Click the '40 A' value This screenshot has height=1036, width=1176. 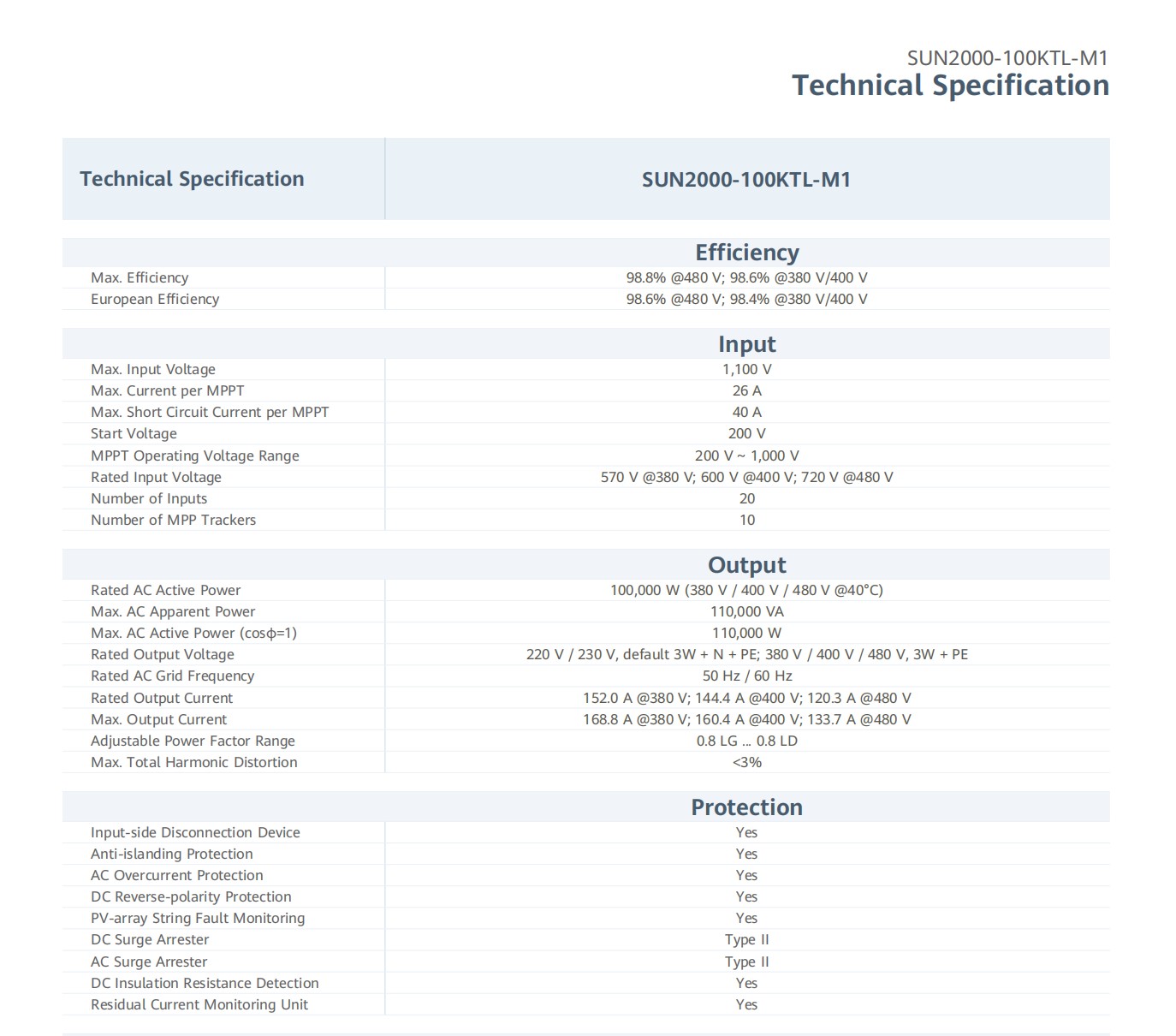[x=747, y=412]
